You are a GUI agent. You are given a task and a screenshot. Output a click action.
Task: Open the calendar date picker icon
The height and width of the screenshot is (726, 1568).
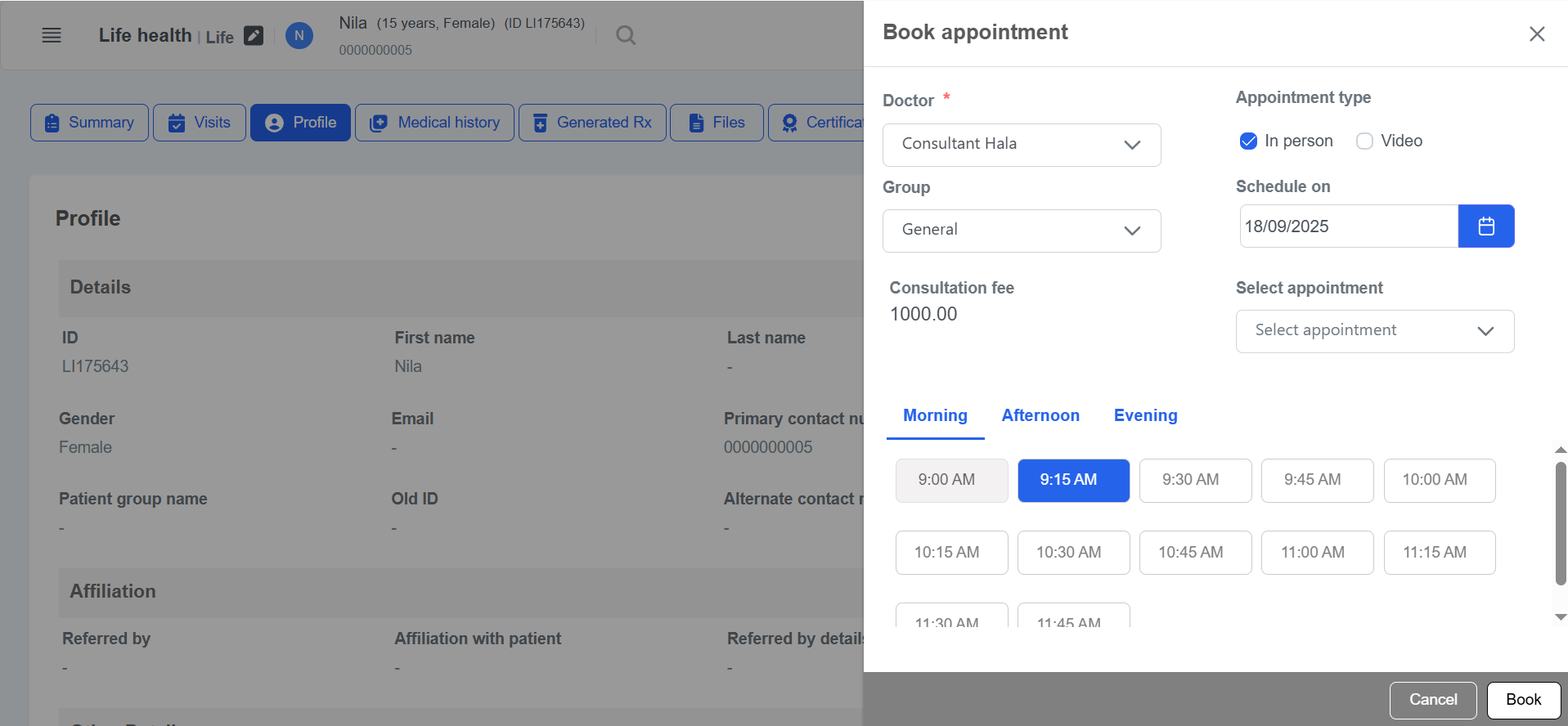click(1486, 226)
